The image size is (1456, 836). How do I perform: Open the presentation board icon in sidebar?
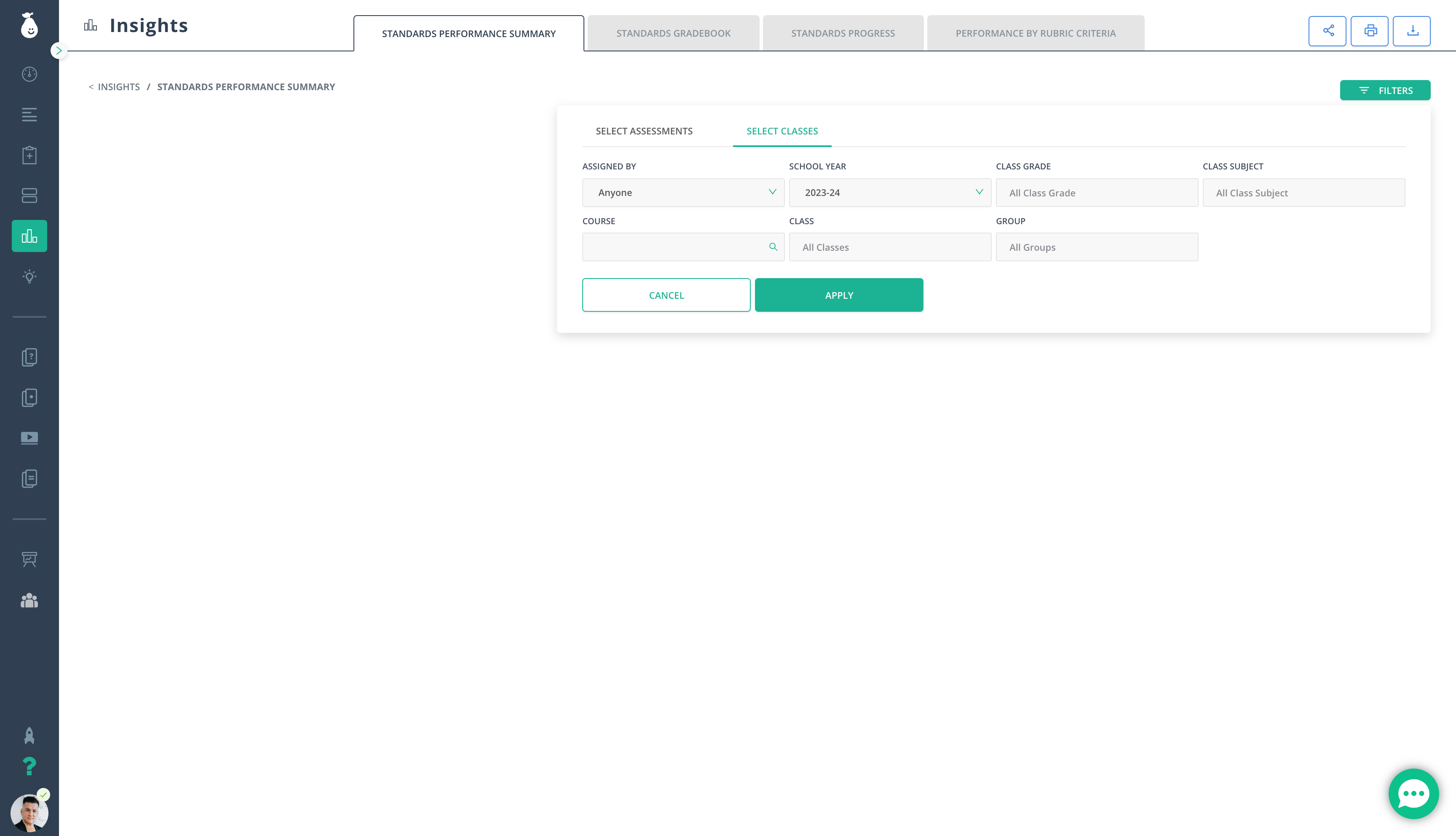click(x=29, y=559)
